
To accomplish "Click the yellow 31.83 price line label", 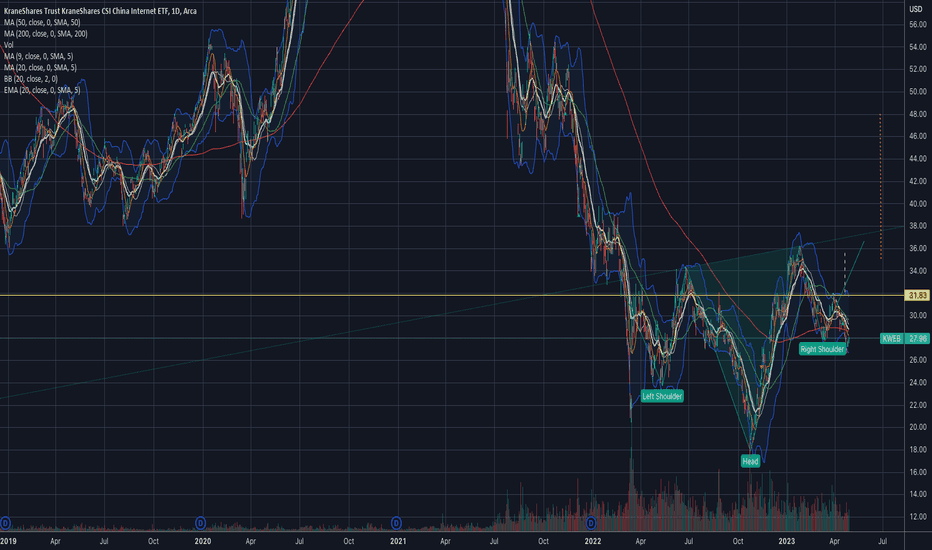I will [917, 296].
